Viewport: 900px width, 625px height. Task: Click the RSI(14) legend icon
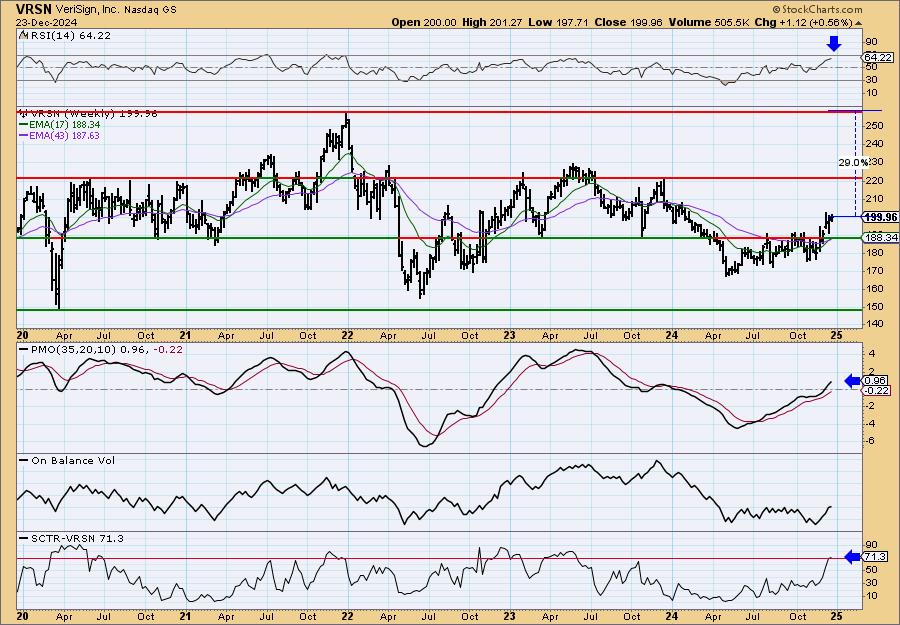22,35
